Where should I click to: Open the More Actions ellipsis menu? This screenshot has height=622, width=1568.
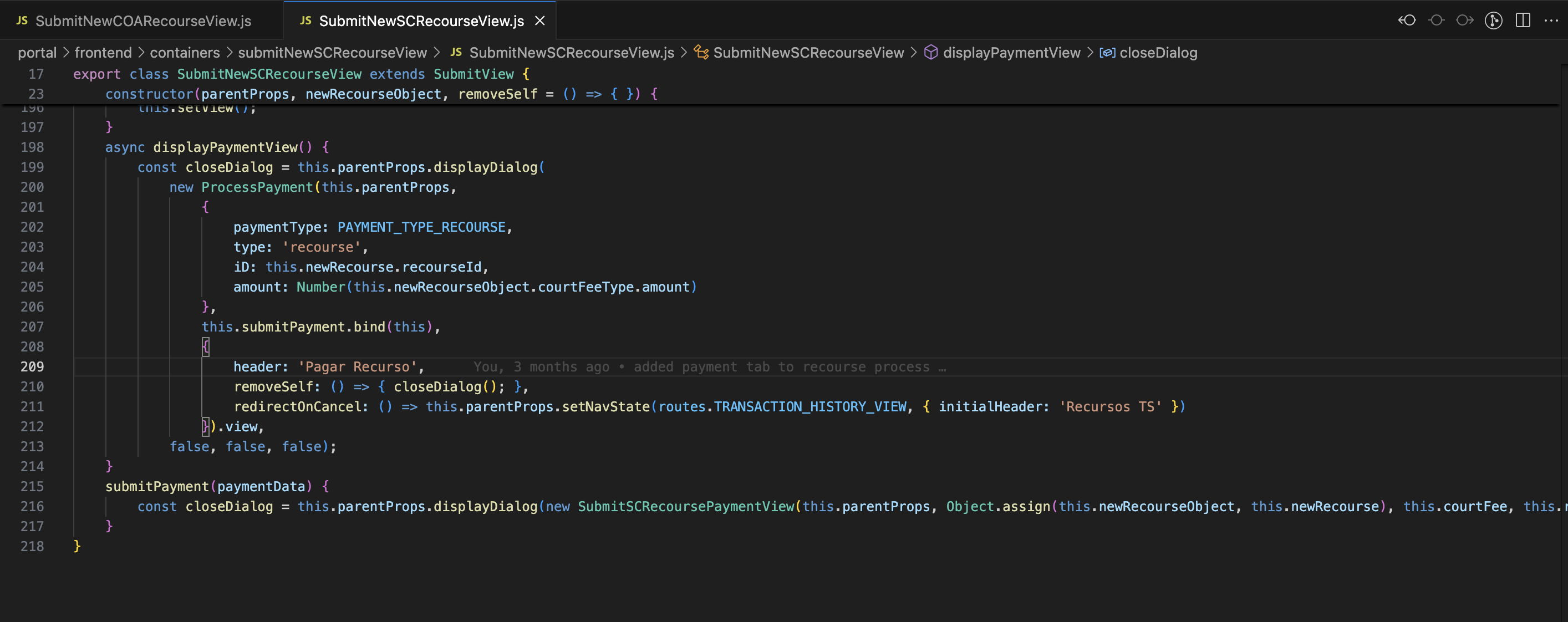point(1551,20)
